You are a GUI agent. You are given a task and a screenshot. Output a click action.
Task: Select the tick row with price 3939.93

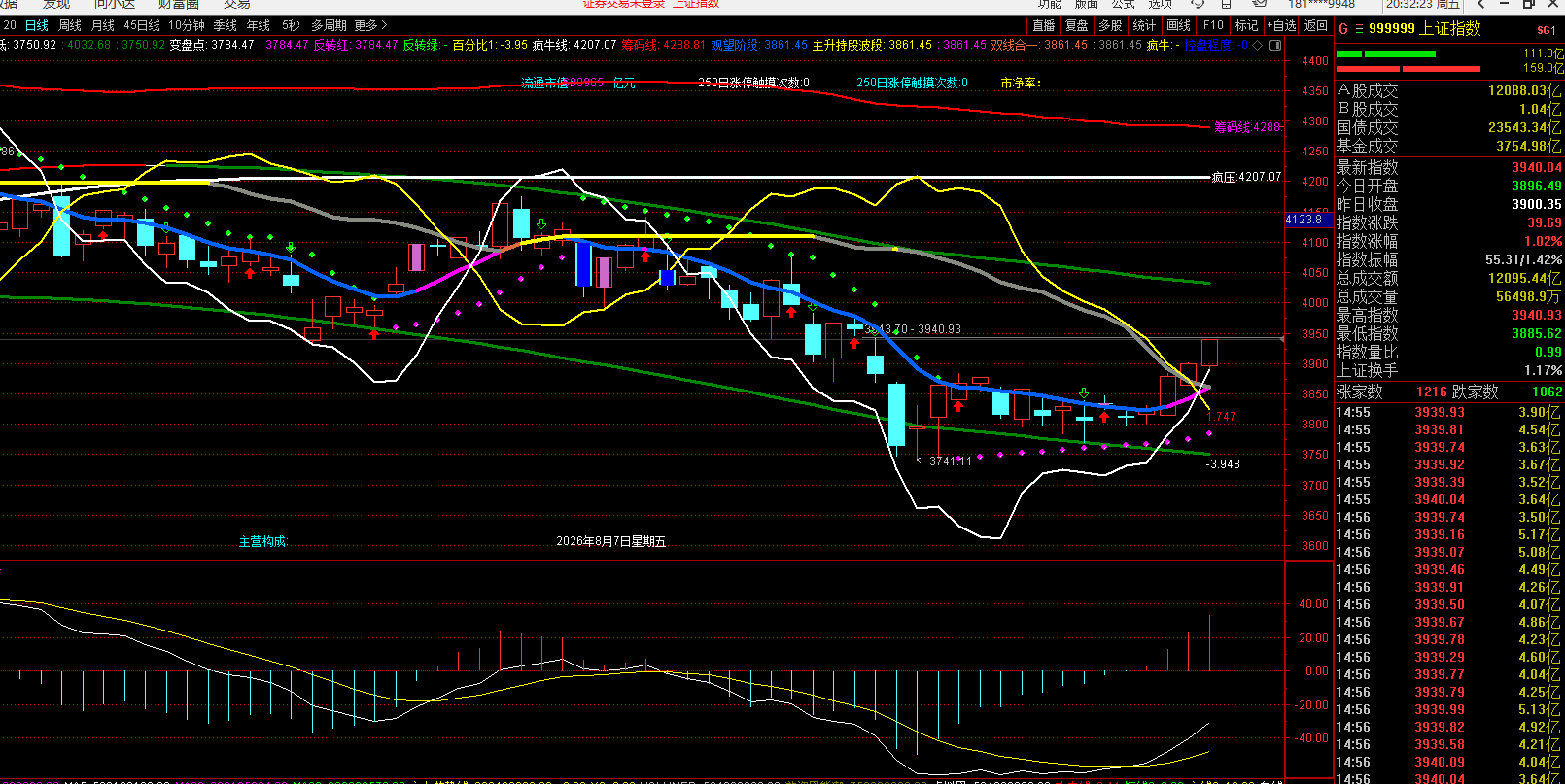point(1448,412)
